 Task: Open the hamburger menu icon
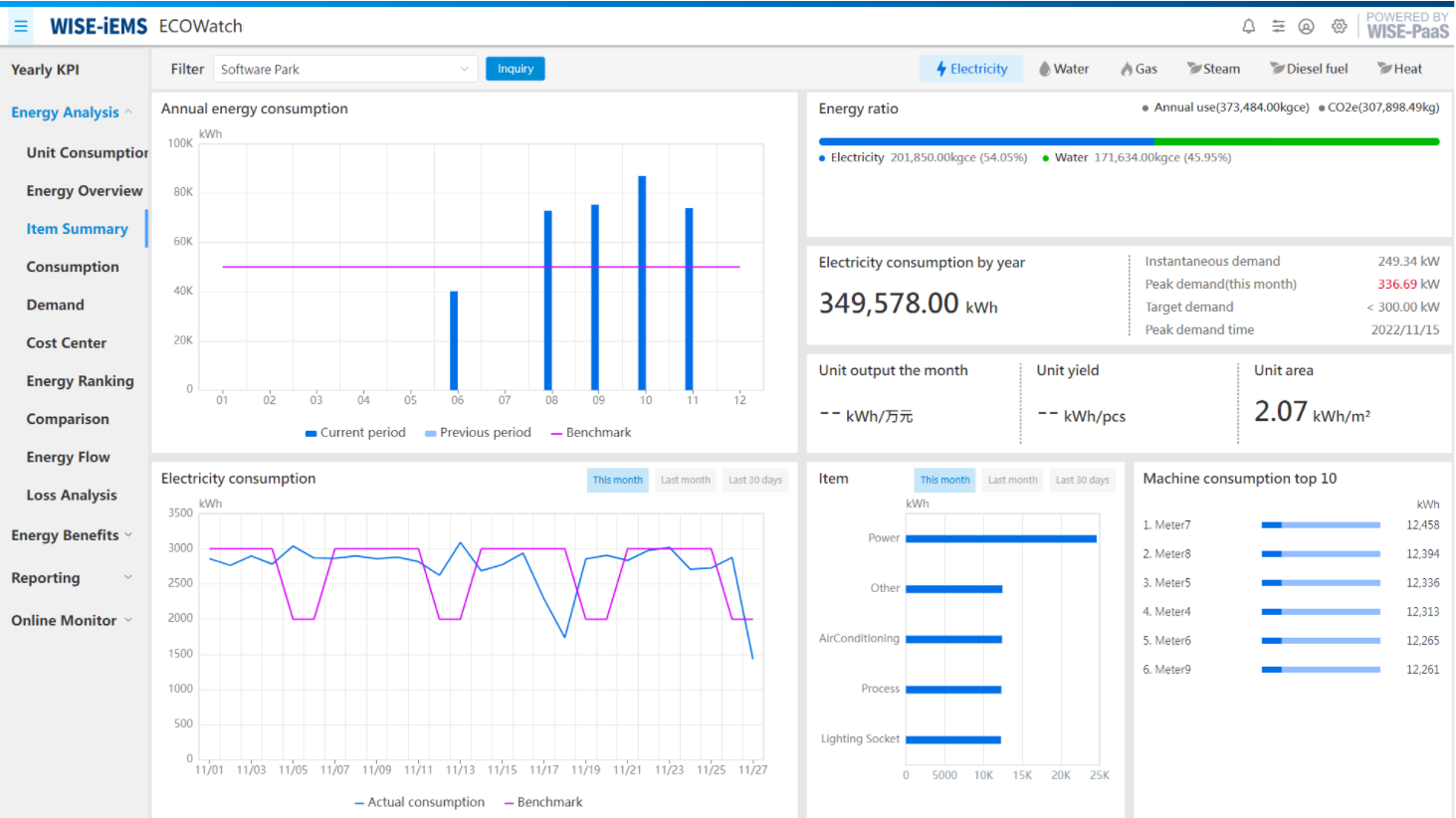point(21,26)
